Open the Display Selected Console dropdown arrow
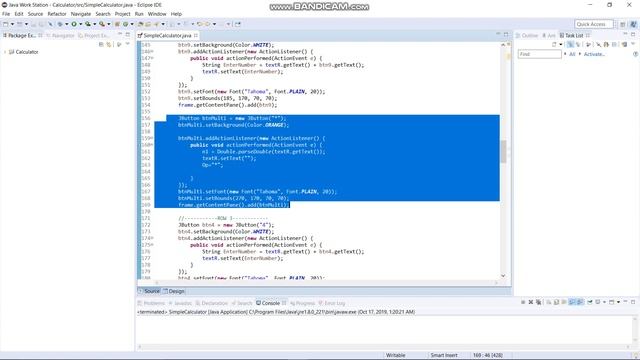Viewport: 640px width, 360px height. (604, 302)
